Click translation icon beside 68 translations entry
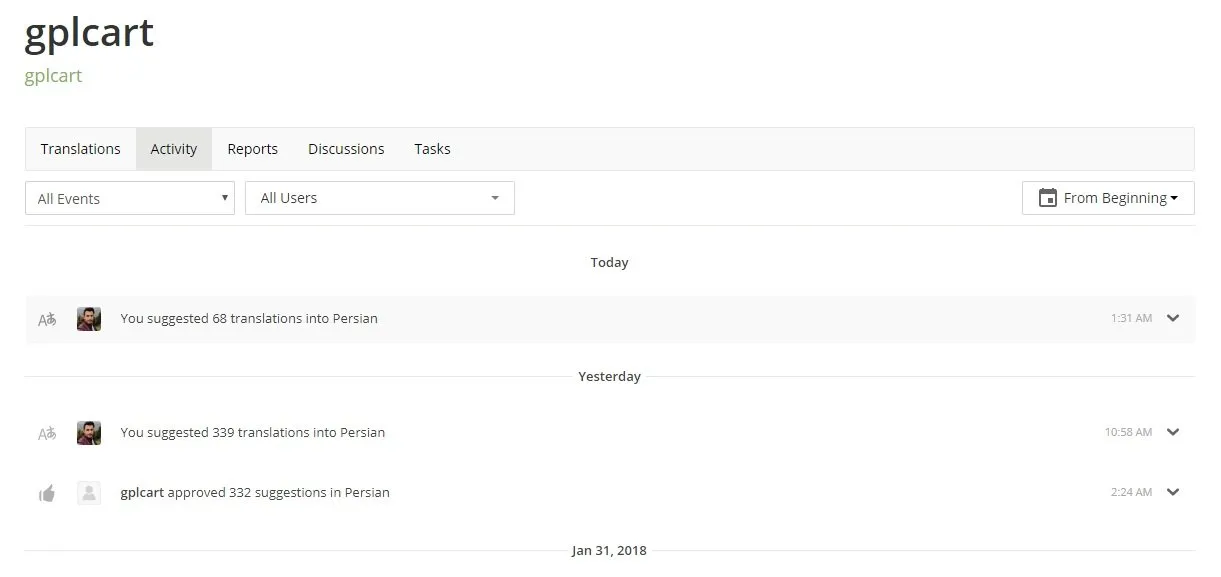 coord(47,320)
